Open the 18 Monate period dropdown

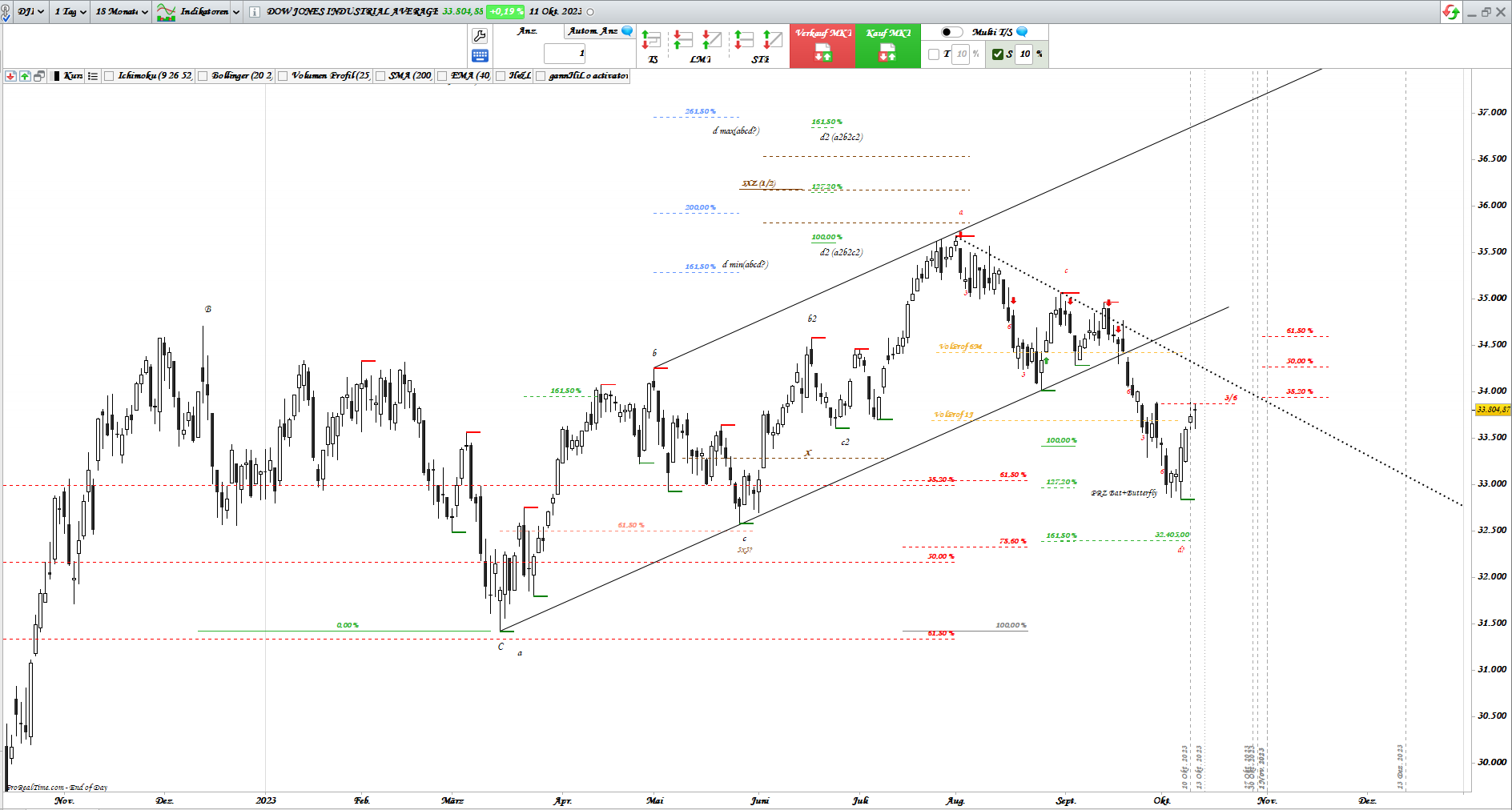pos(122,12)
